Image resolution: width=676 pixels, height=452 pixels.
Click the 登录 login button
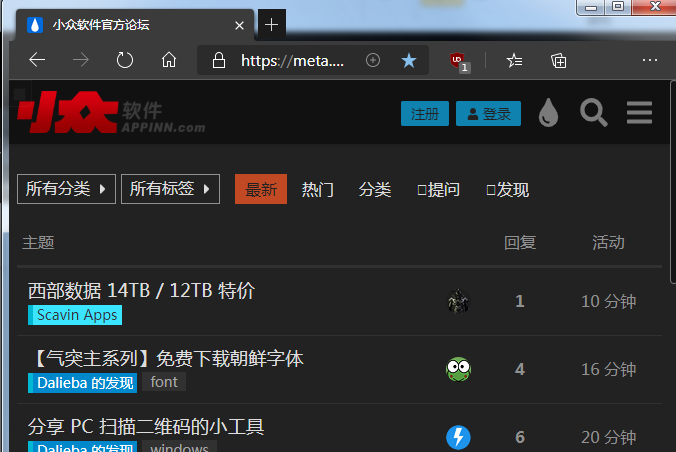(488, 114)
